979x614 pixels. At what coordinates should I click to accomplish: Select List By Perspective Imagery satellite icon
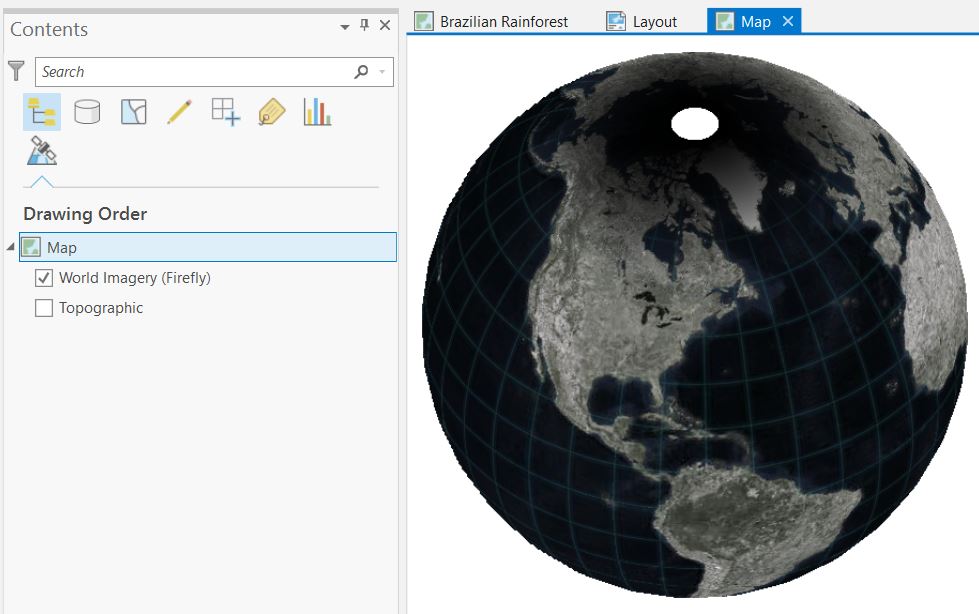42,151
